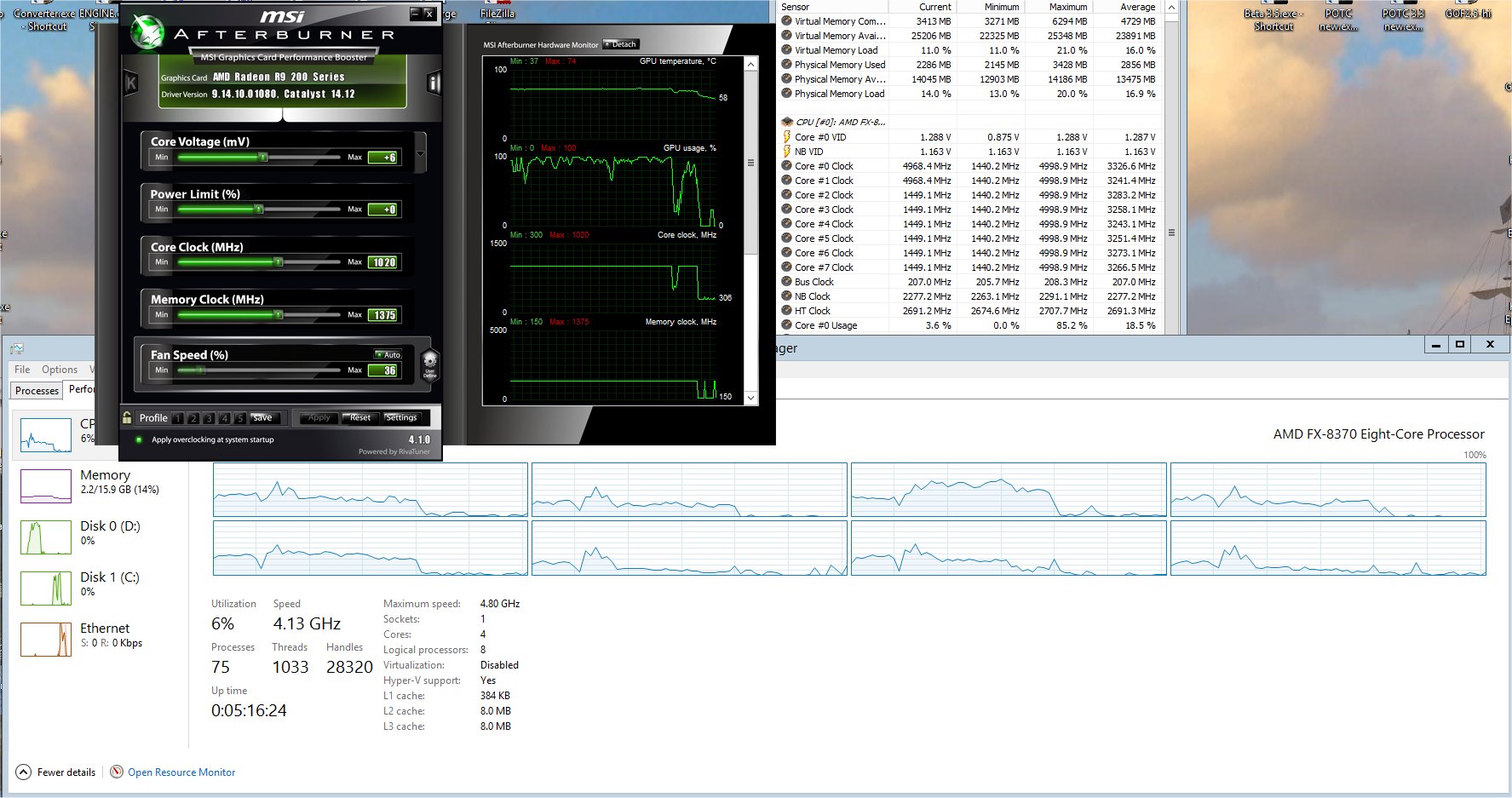This screenshot has width=1512, height=798.
Task: Expand the Core Voltage dropdown arrow
Action: pos(420,154)
